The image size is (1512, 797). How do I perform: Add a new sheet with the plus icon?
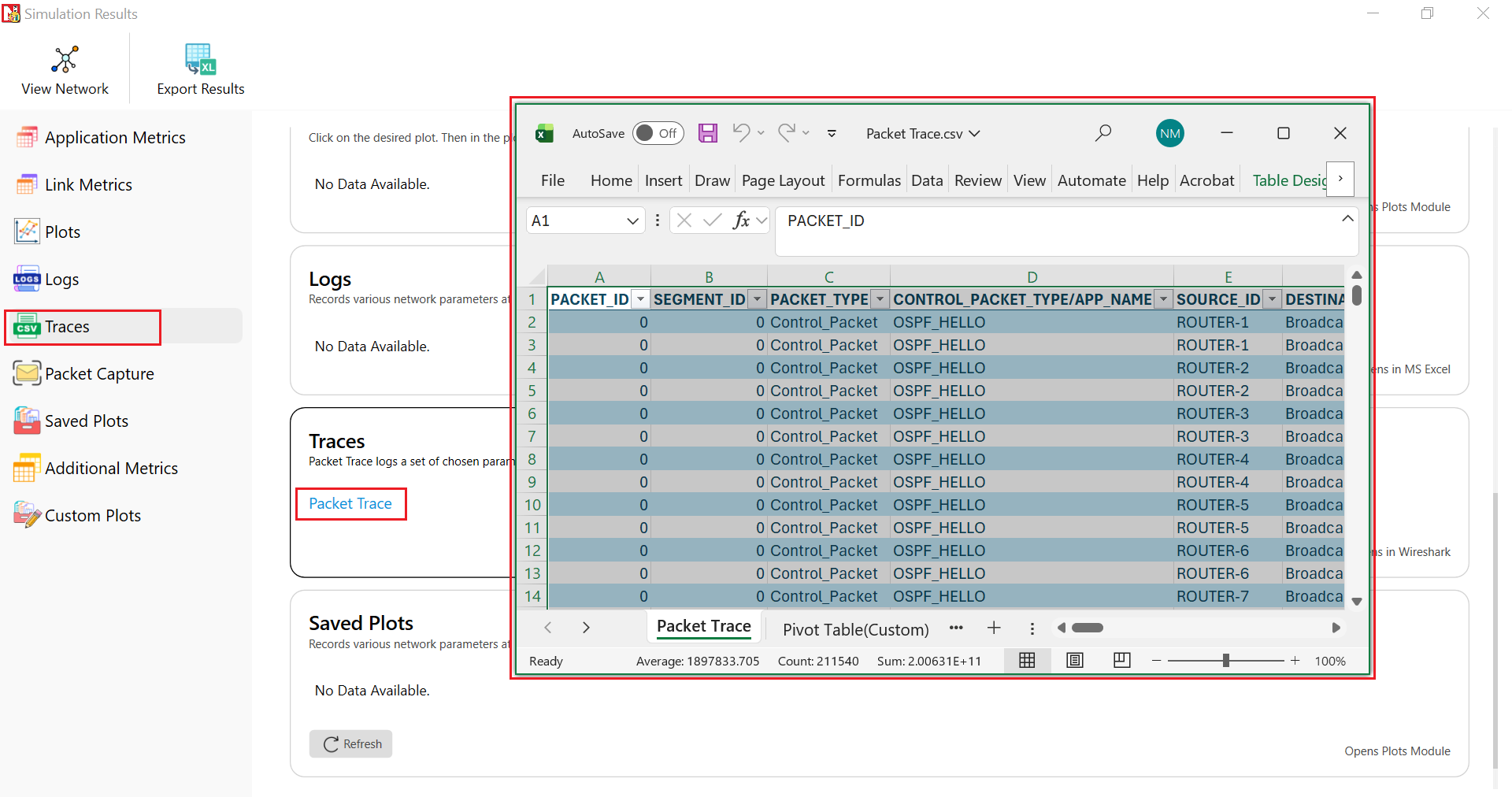[x=994, y=628]
